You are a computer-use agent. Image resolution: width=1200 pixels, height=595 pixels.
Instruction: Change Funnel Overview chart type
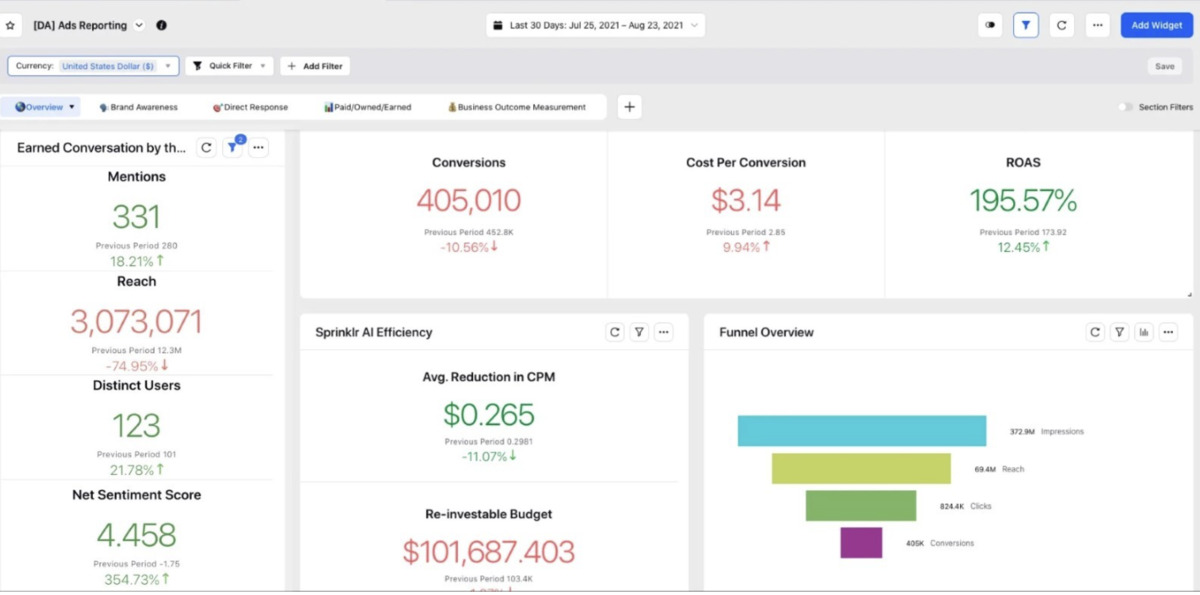[1144, 332]
